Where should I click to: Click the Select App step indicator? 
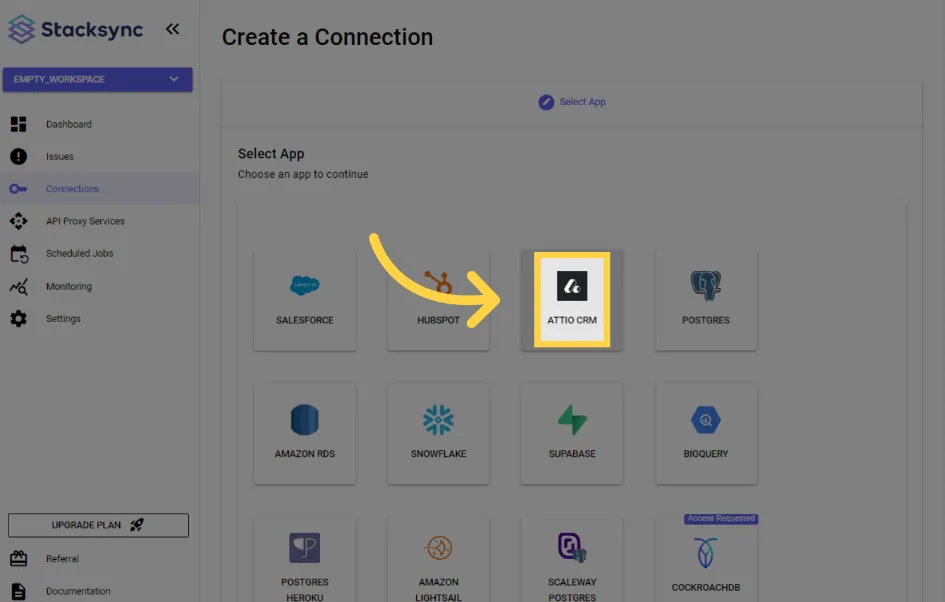tap(571, 102)
